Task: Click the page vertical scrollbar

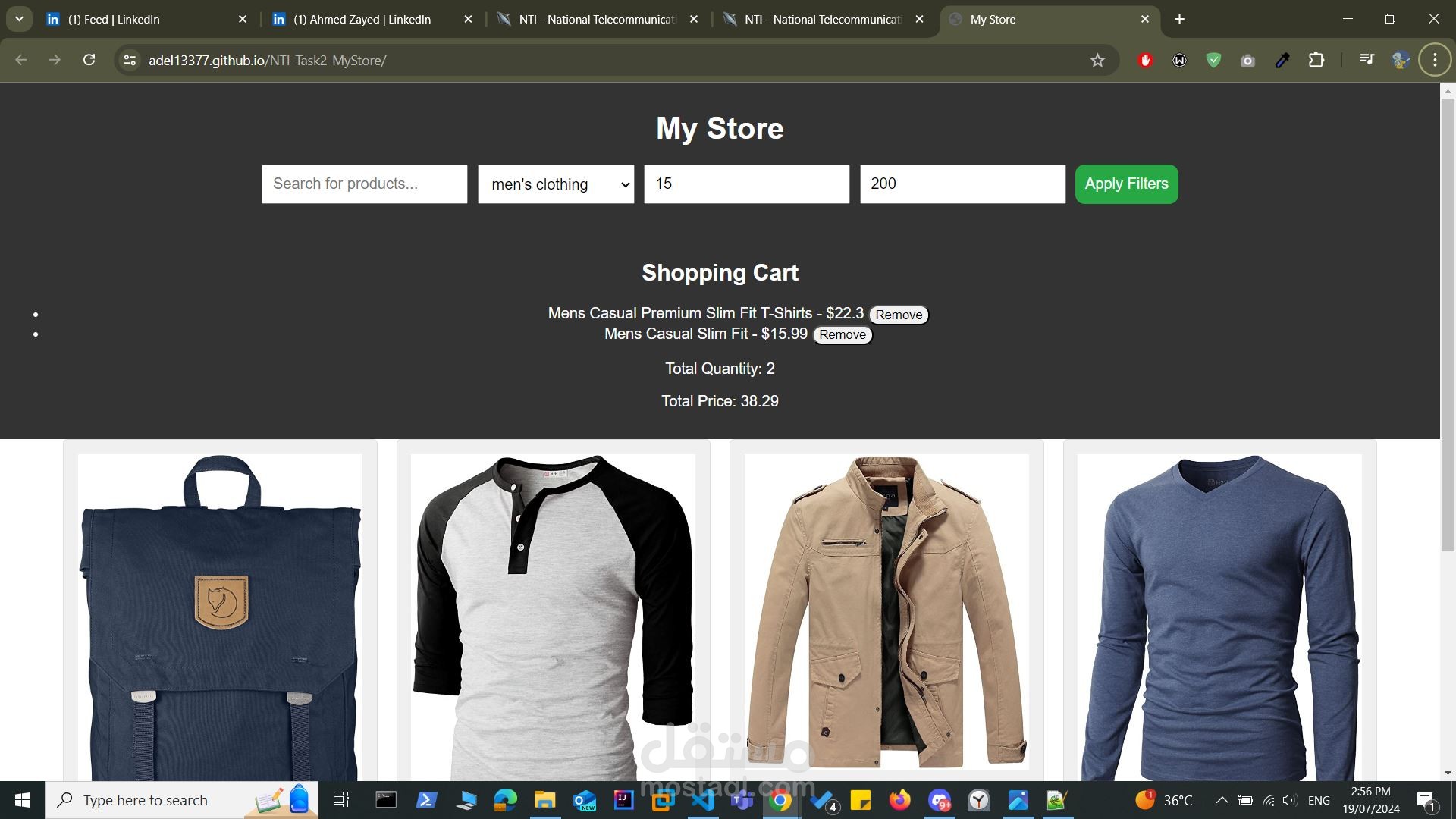Action: [1448, 326]
